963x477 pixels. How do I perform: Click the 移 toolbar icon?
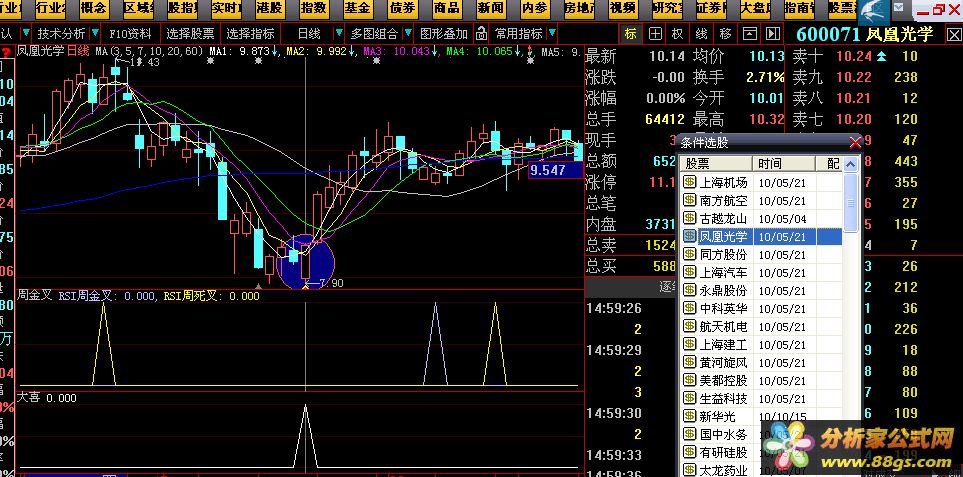click(x=725, y=33)
